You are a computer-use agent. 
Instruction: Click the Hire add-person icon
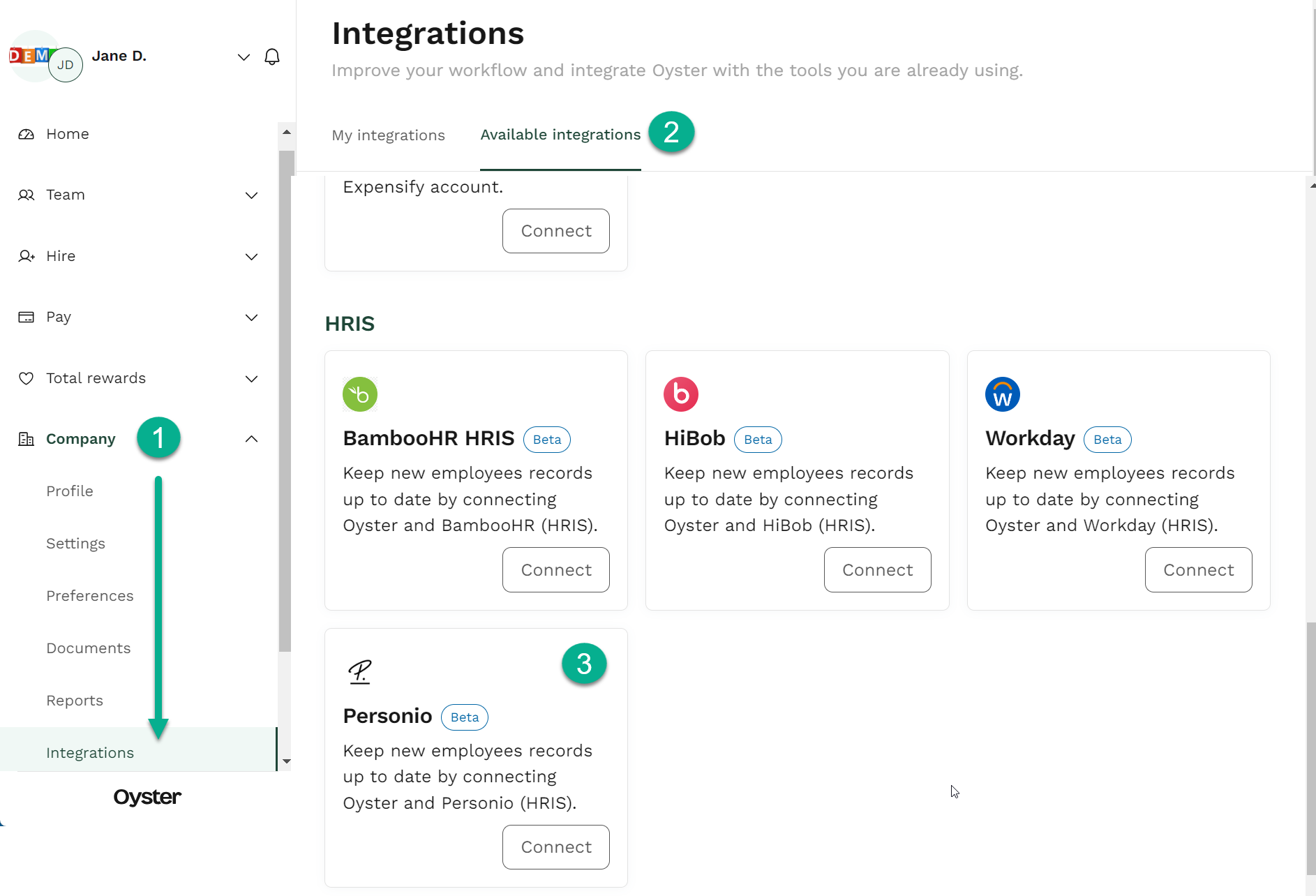(26, 256)
